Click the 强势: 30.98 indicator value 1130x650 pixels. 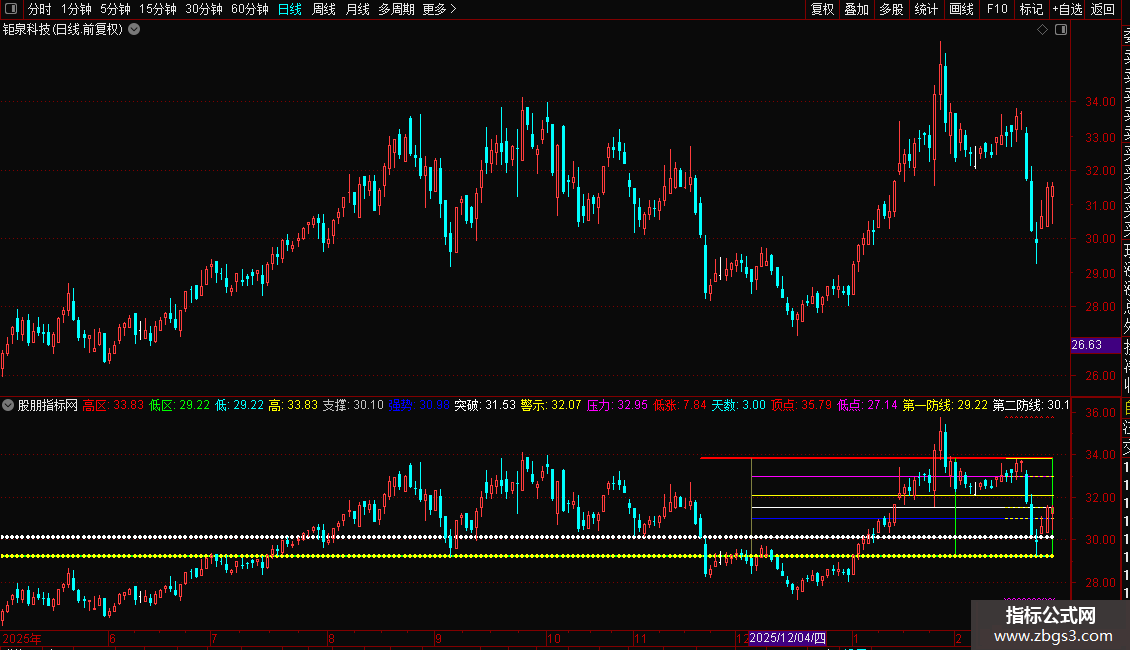pyautogui.click(x=419, y=405)
